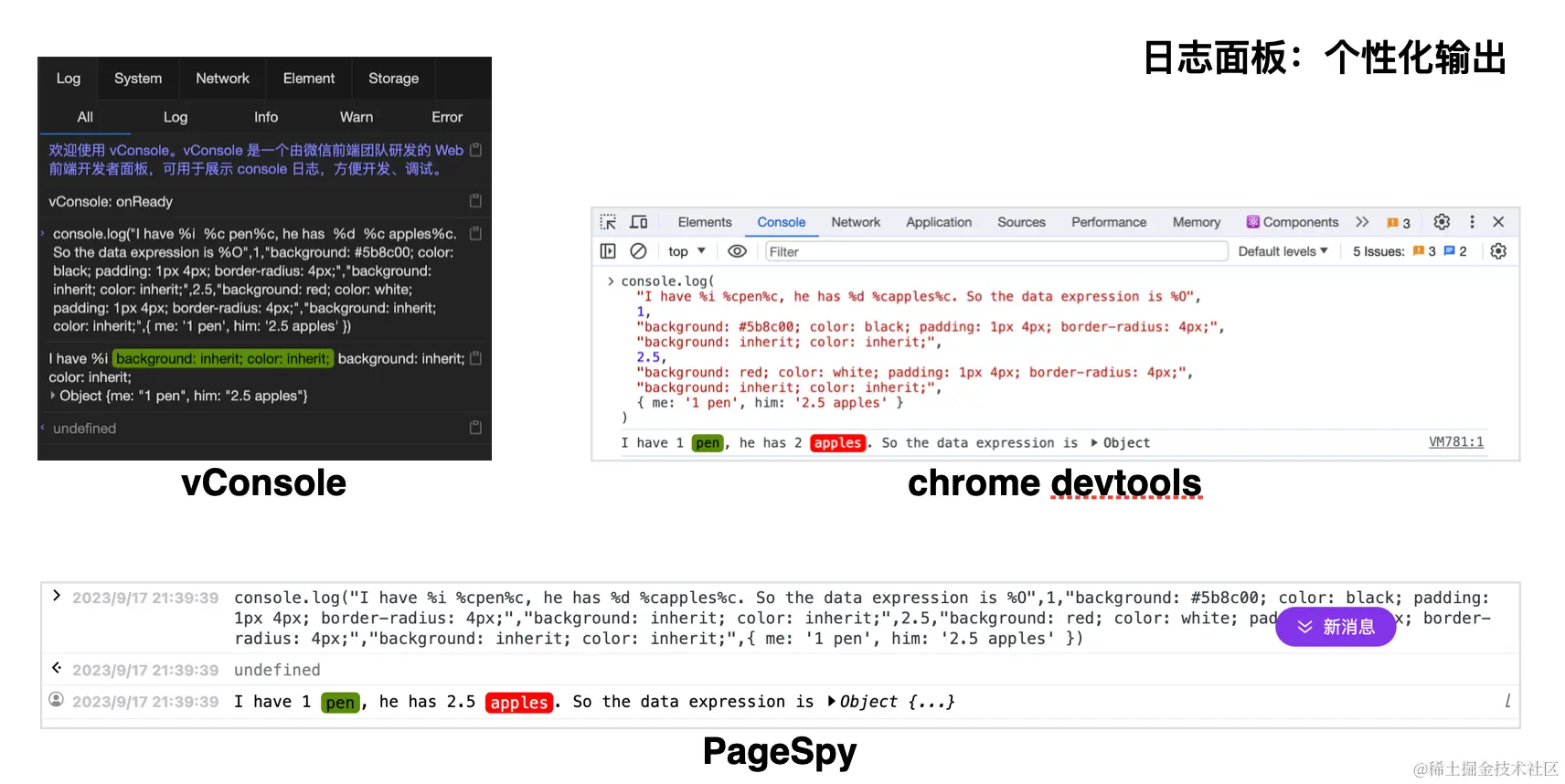Open DevTools settings gear in tab bar
The image size is (1565, 784).
click(x=1442, y=222)
